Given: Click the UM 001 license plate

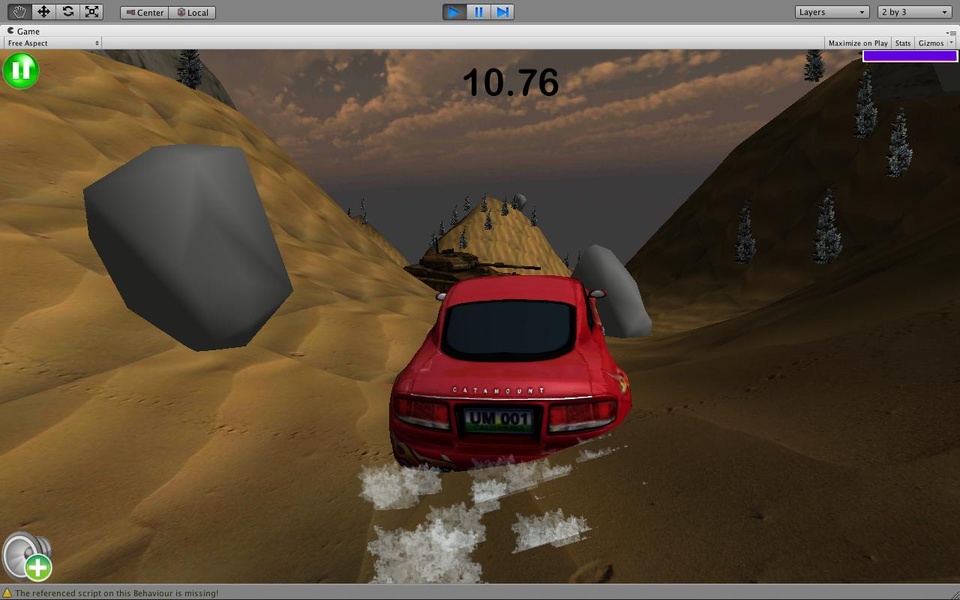Looking at the screenshot, I should (x=499, y=421).
